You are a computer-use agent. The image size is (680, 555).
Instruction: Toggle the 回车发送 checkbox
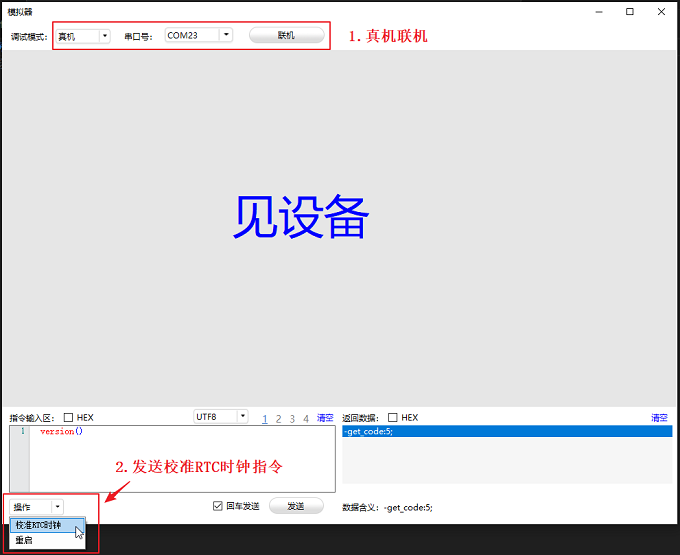218,506
